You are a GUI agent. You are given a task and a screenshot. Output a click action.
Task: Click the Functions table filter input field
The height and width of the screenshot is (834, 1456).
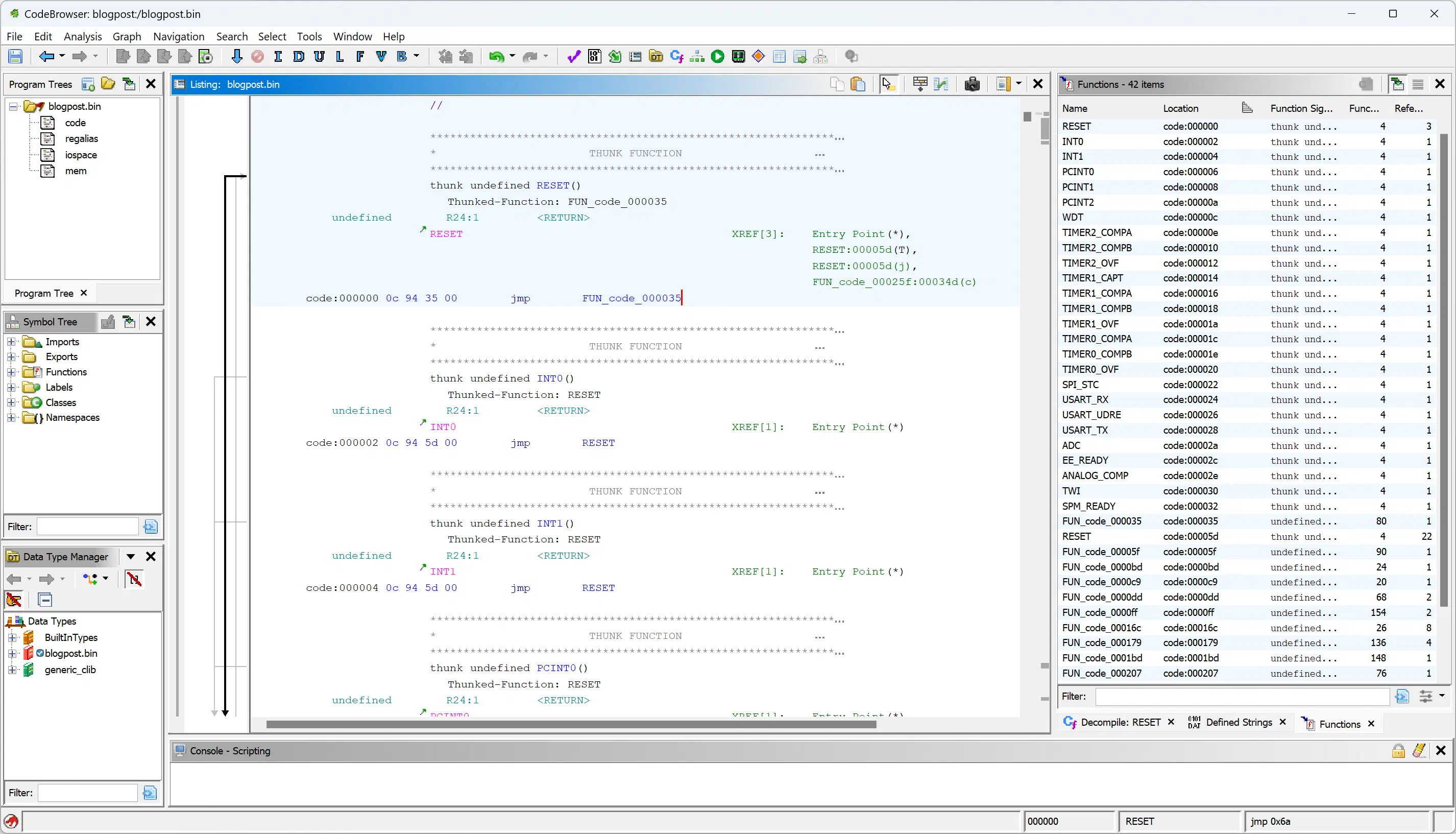point(1242,697)
